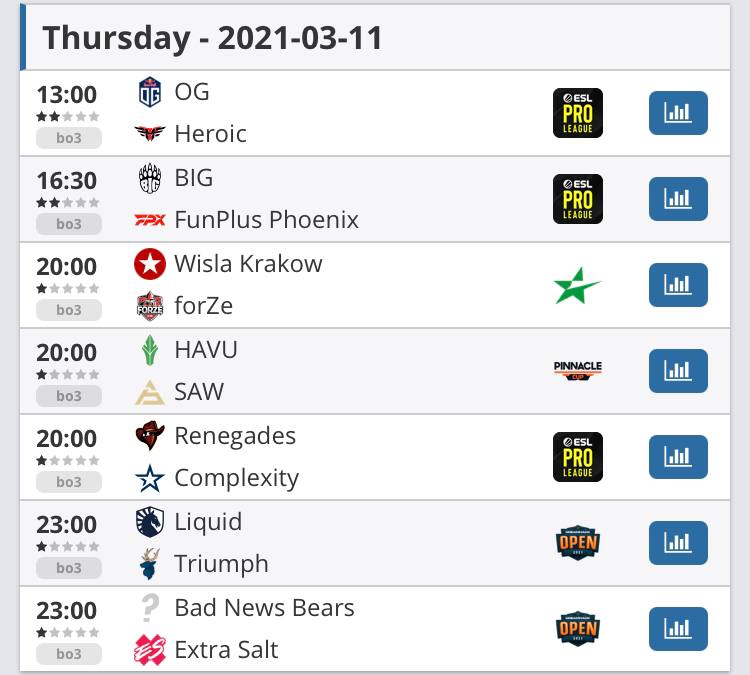Image resolution: width=750 pixels, height=675 pixels.
Task: Open stats for BIG vs FunPlus Phoenix
Action: tap(678, 199)
